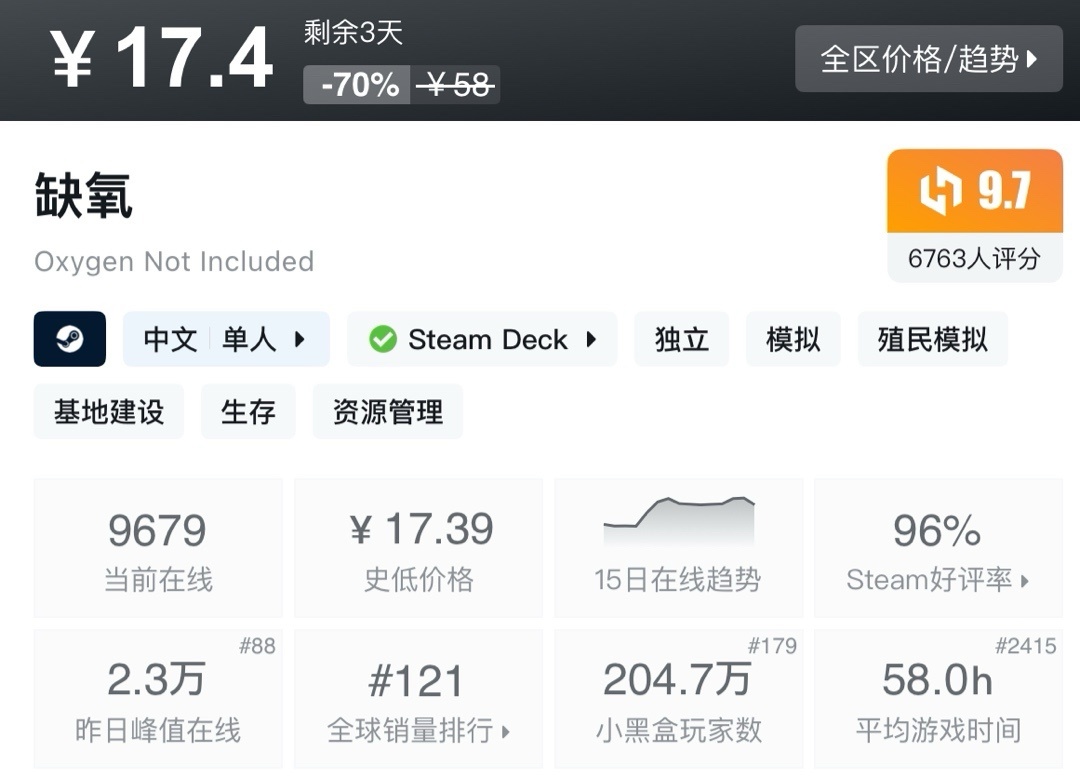The width and height of the screenshot is (1080, 778).
Task: Tap the 基地建设 tag
Action: click(109, 411)
